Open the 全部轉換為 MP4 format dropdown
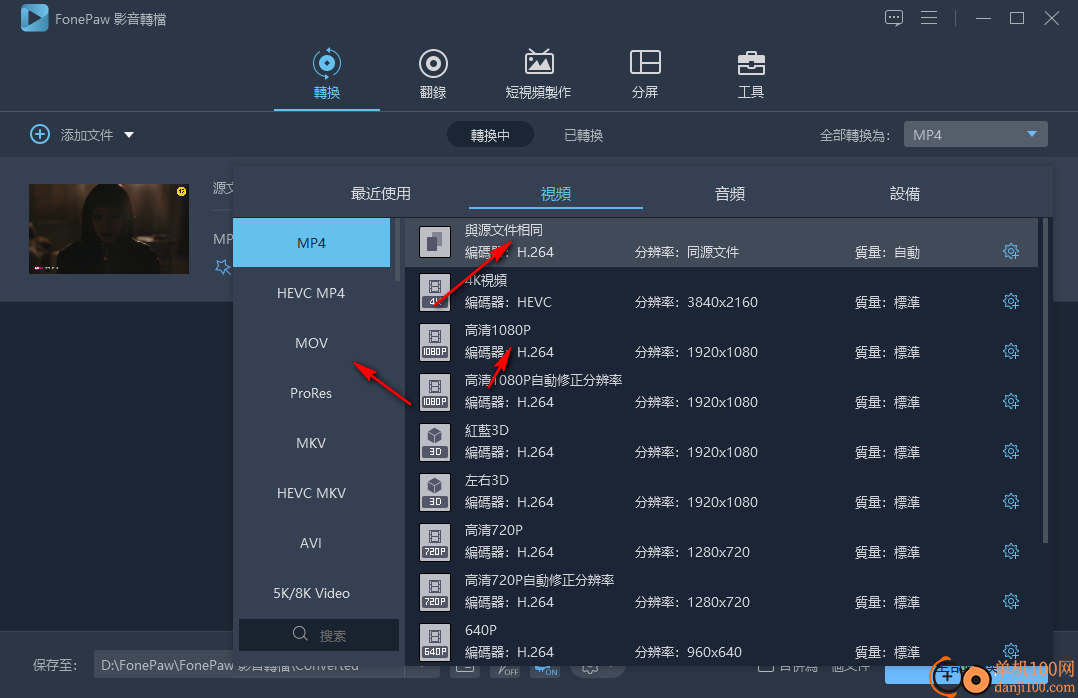Viewport: 1078px width, 698px height. click(x=976, y=134)
